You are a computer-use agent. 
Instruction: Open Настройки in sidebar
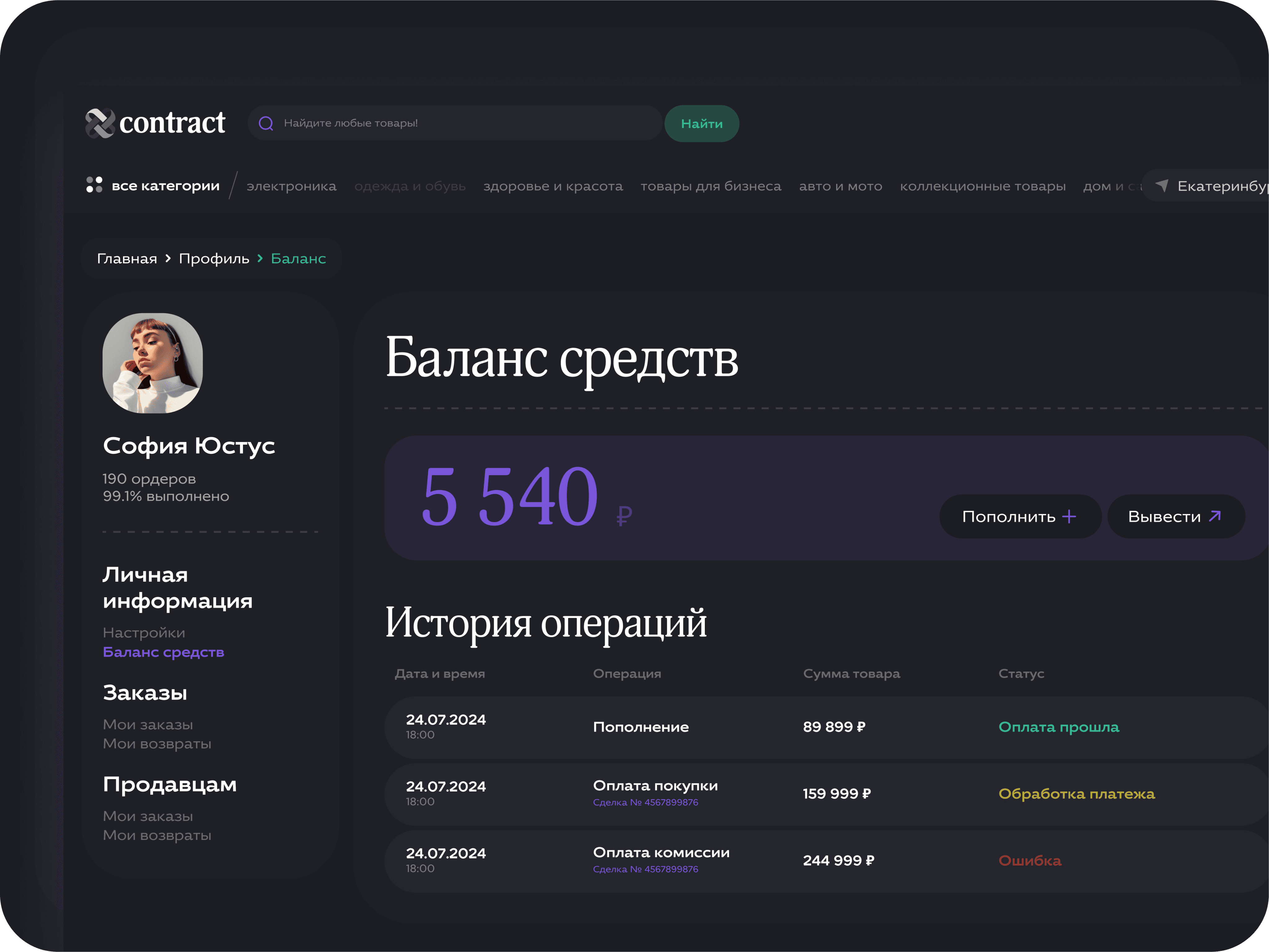(144, 633)
